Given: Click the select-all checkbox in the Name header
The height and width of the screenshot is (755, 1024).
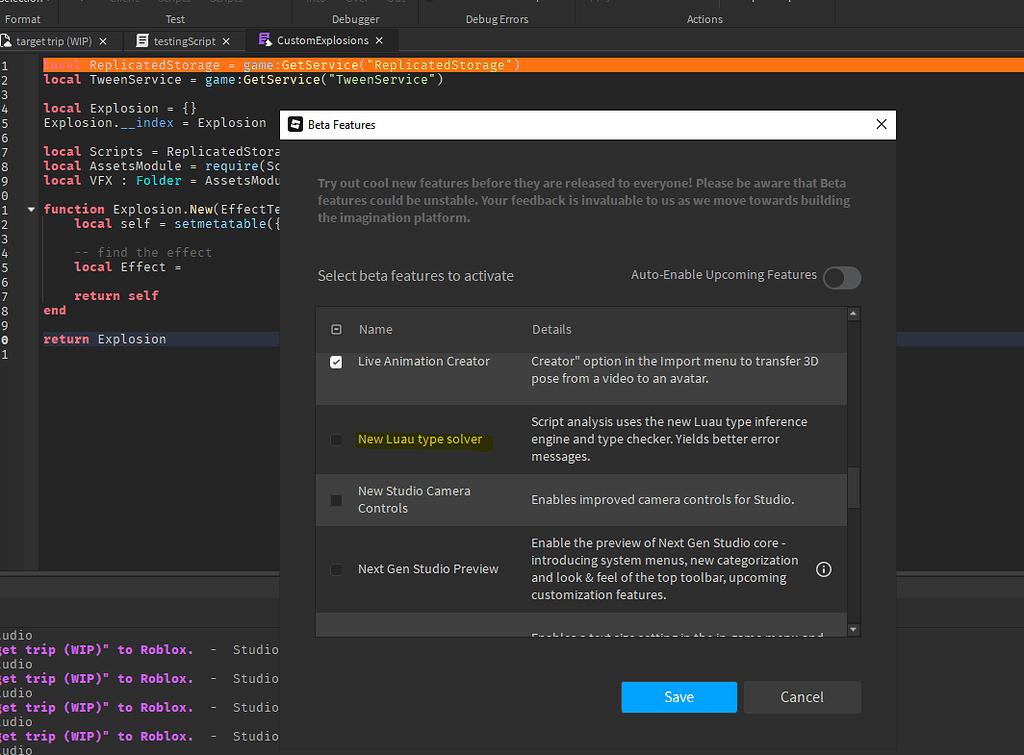Looking at the screenshot, I should [x=336, y=329].
